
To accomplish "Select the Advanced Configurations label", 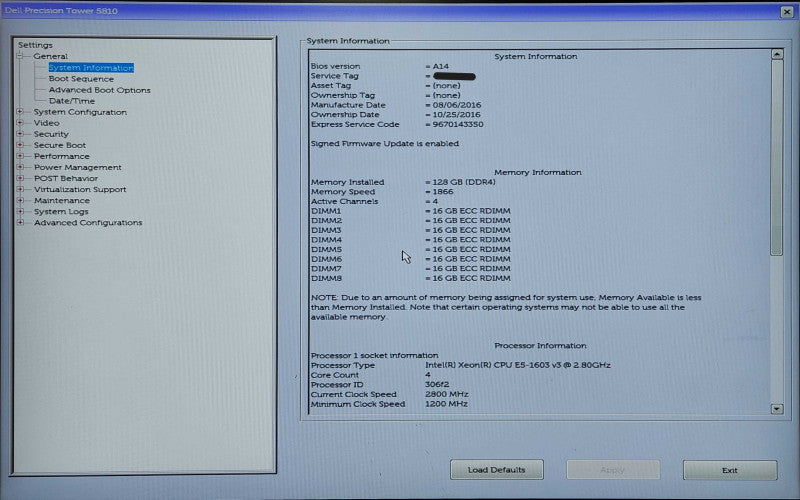I will pyautogui.click(x=88, y=223).
